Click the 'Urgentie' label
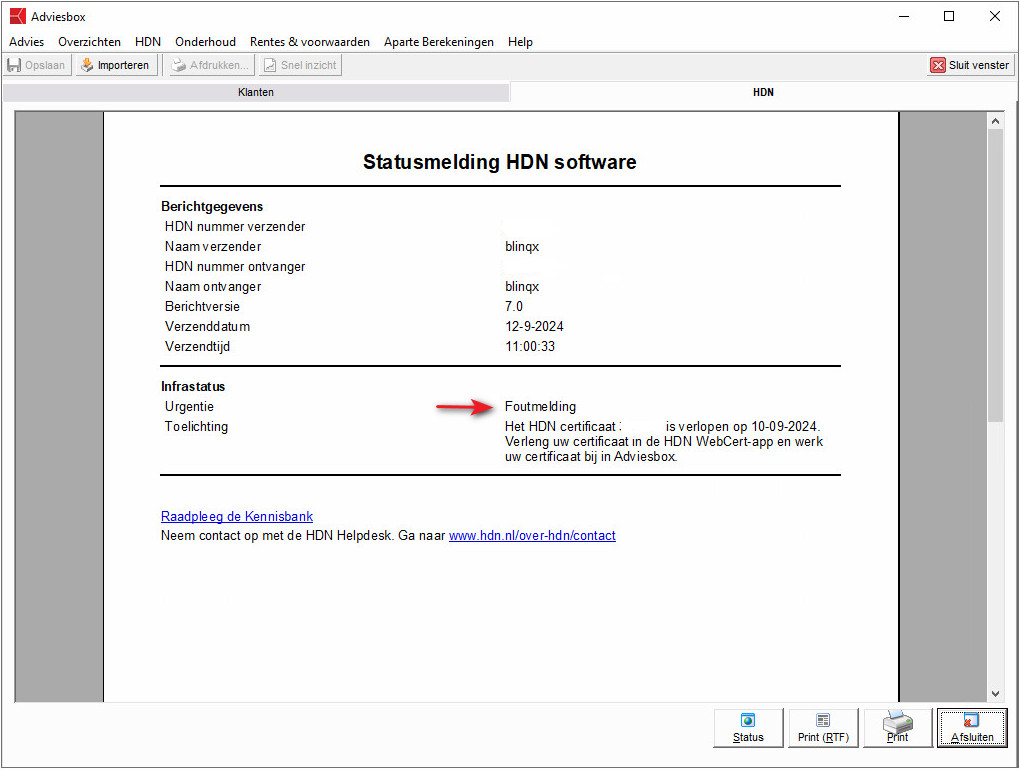This screenshot has width=1020, height=770. (x=189, y=406)
